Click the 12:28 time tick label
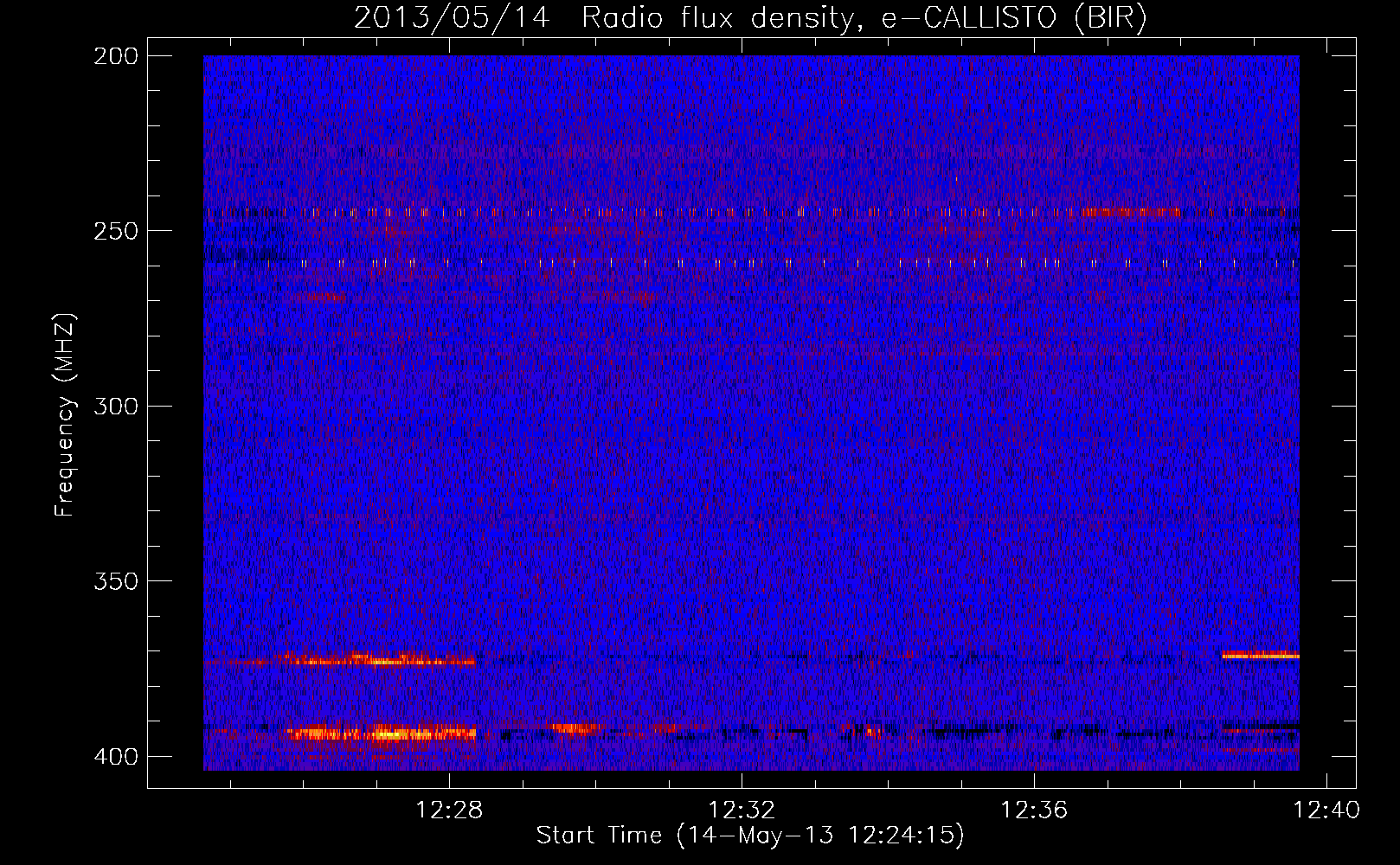This screenshot has height=865, width=1400. 449,811
